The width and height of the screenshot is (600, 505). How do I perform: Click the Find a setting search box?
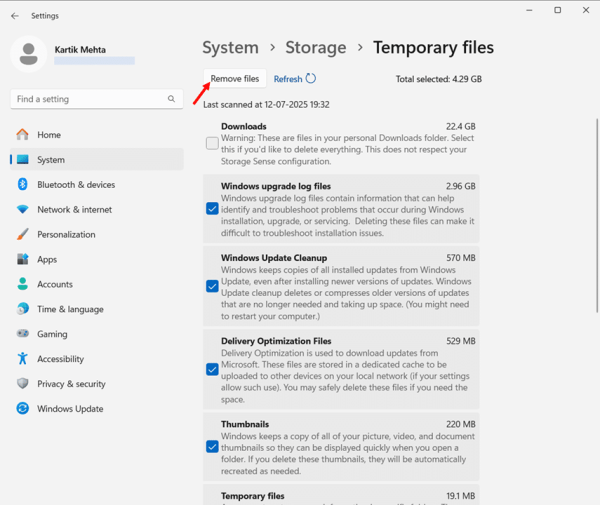pyautogui.click(x=97, y=99)
